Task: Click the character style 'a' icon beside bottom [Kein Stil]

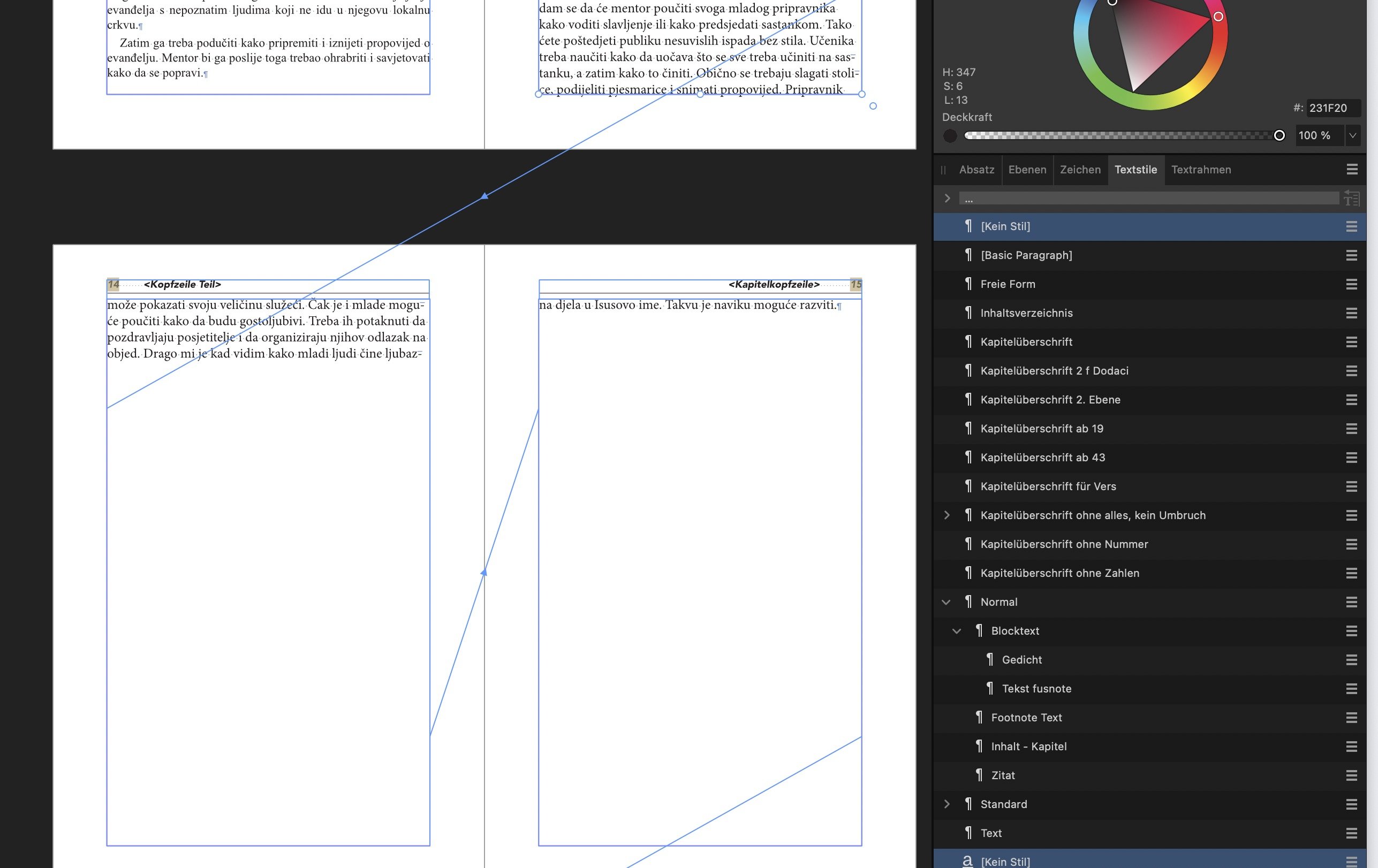Action: coord(967,861)
